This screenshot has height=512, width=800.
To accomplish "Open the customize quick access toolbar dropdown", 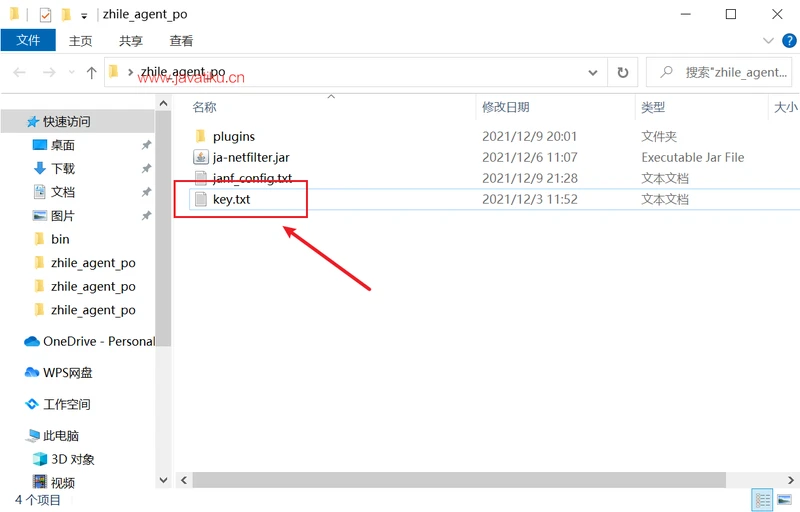I will point(84,15).
